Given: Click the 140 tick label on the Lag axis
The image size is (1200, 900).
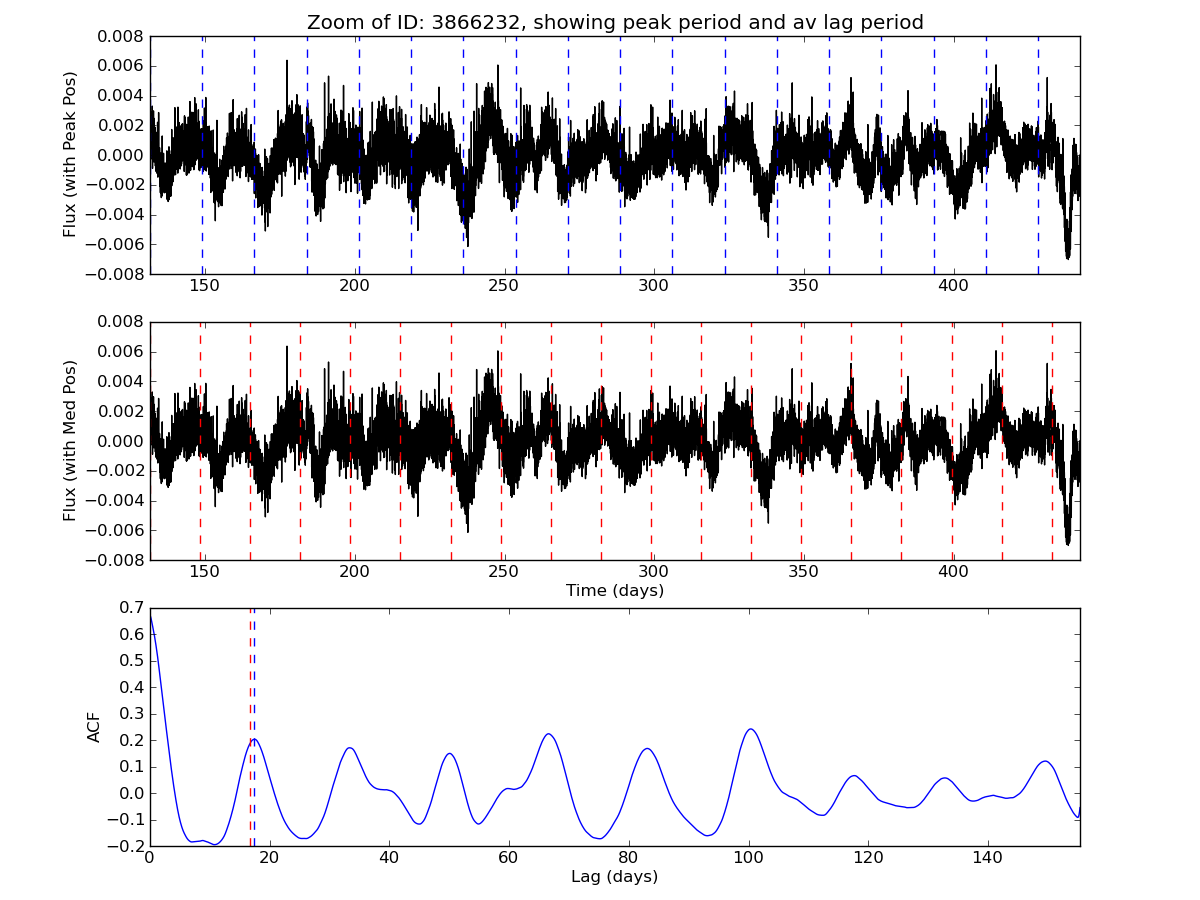Looking at the screenshot, I should pos(988,858).
